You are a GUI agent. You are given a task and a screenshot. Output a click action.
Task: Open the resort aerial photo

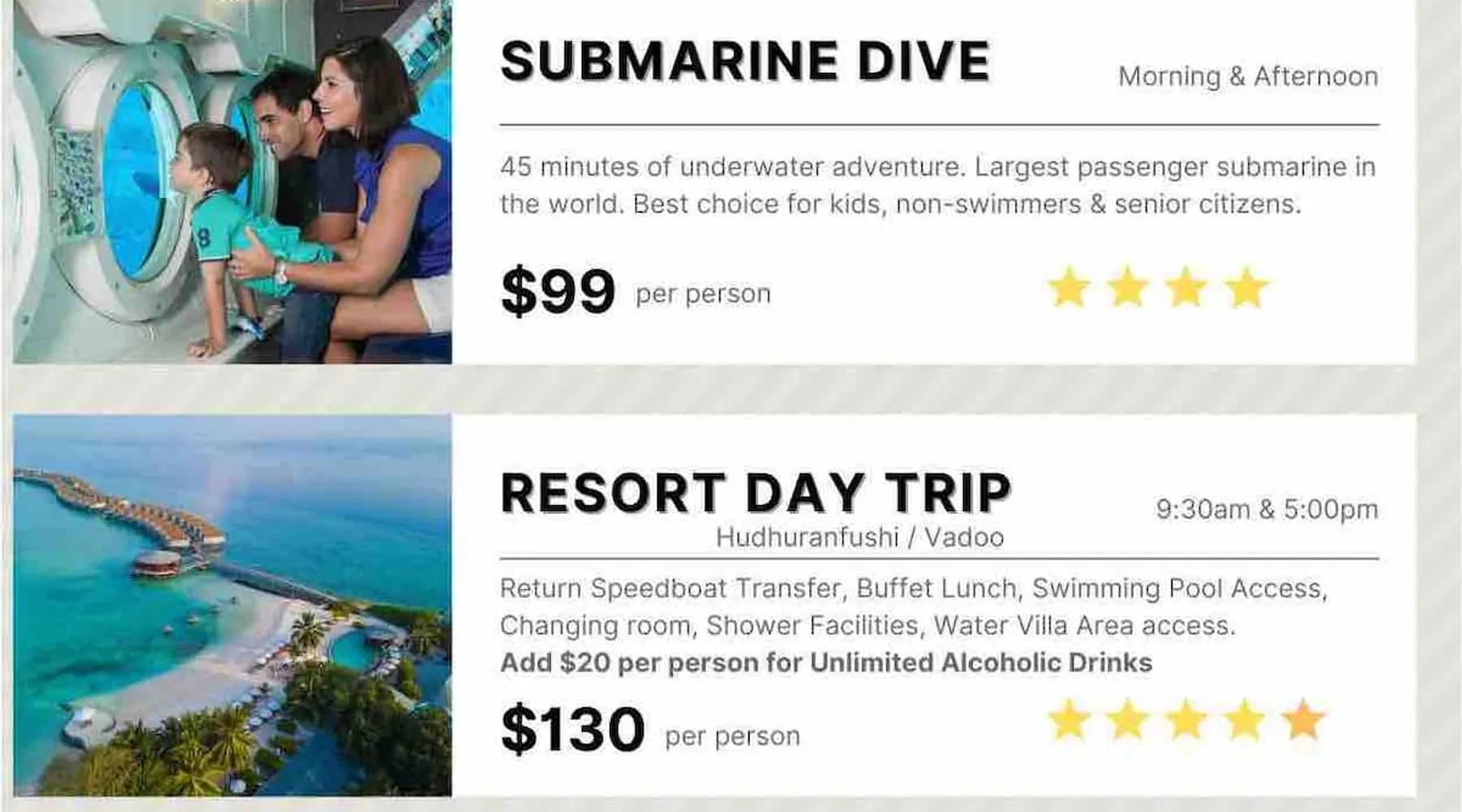tap(232, 605)
